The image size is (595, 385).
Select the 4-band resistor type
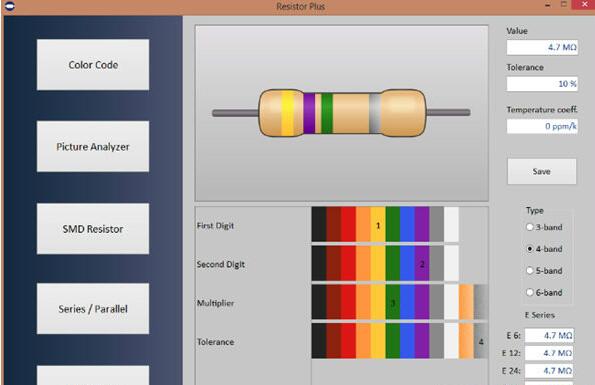pos(530,249)
